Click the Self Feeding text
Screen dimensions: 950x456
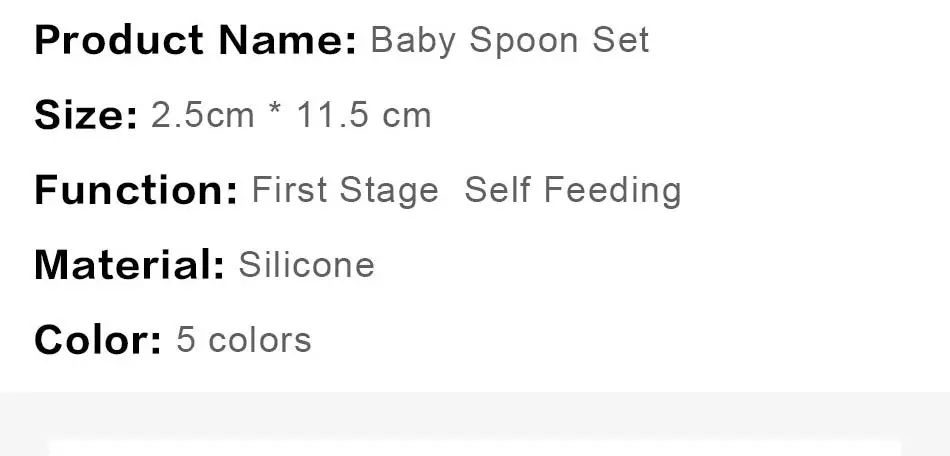[x=573, y=190]
